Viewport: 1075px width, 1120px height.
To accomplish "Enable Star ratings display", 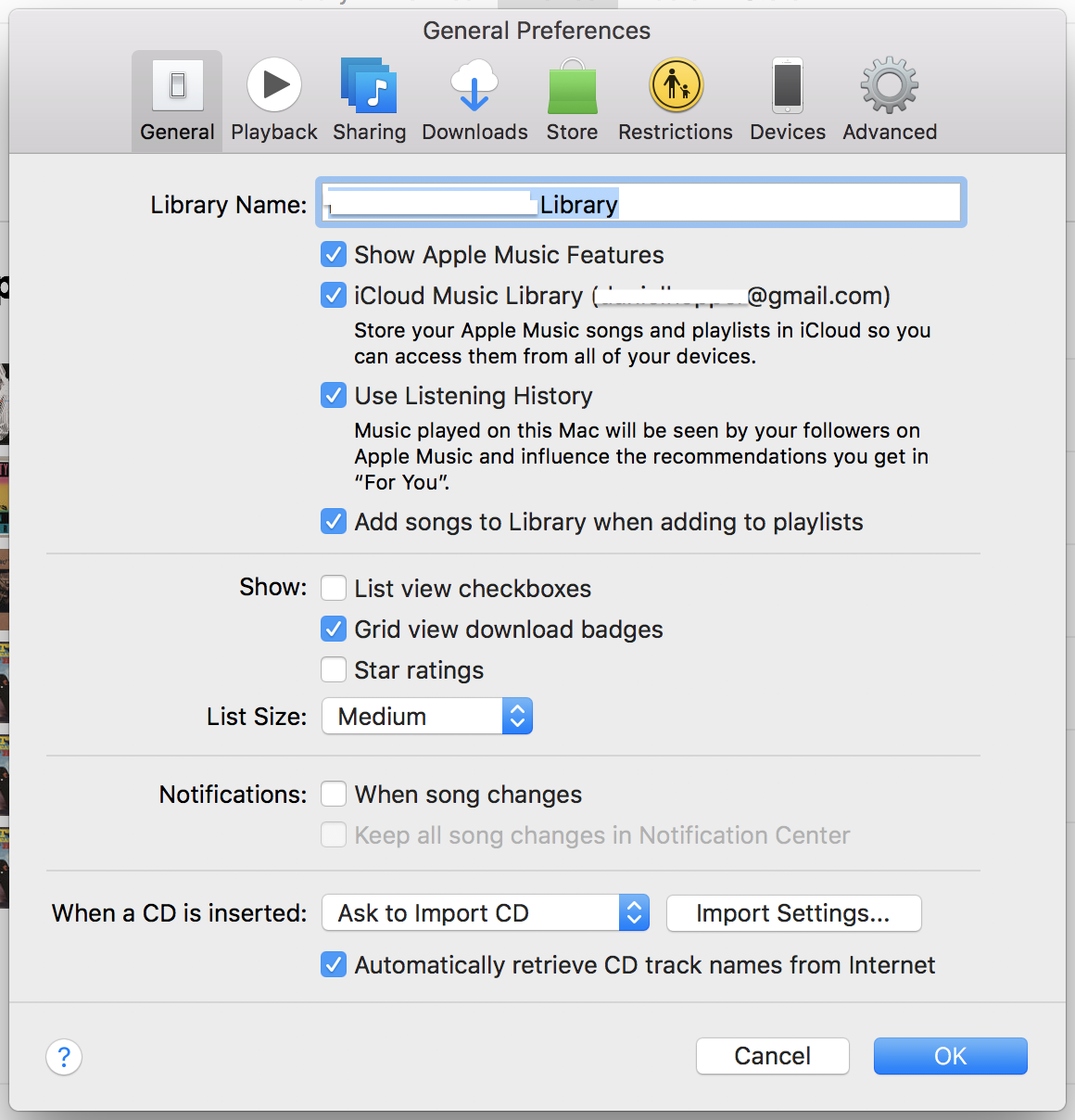I will pos(334,669).
